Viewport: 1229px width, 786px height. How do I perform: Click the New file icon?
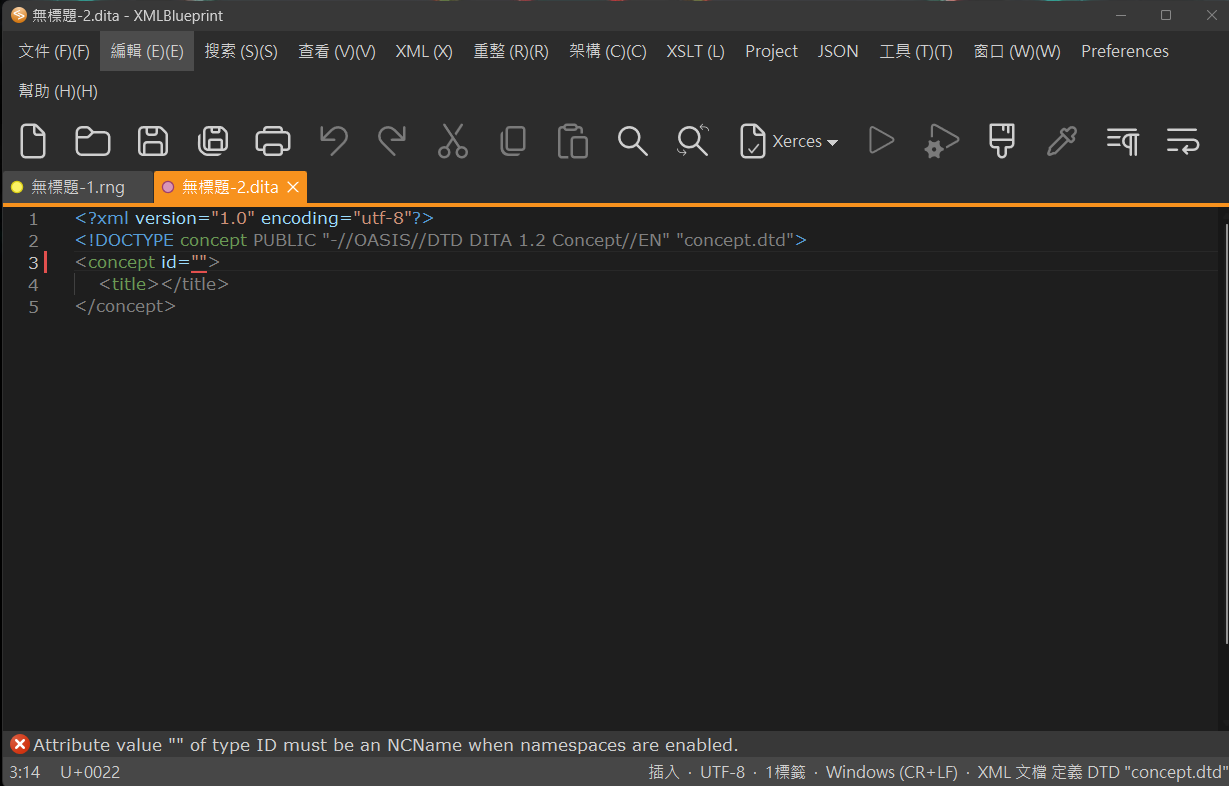click(33, 141)
